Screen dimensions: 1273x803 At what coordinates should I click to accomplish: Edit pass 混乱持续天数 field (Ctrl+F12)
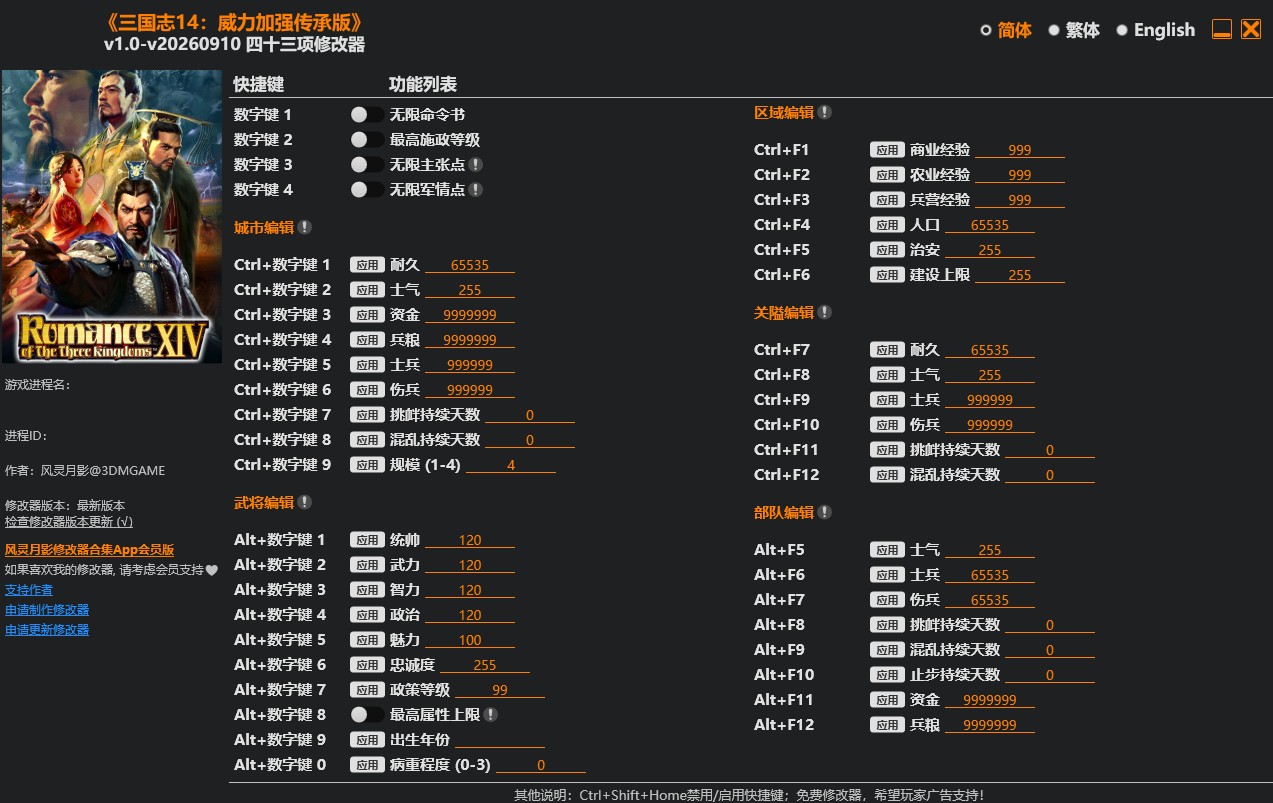(x=1050, y=475)
